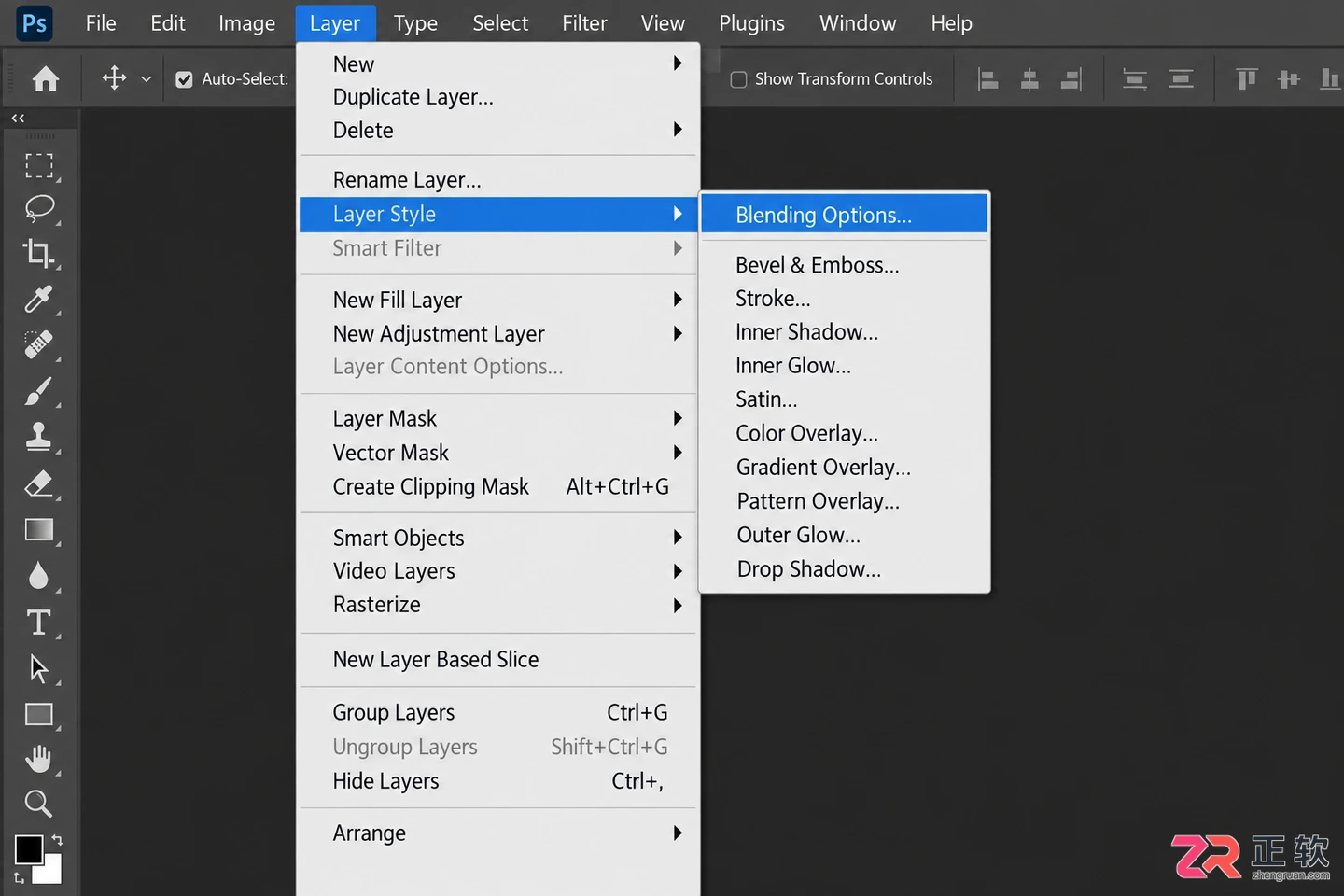Viewport: 1344px width, 896px height.
Task: Select the Move tool icon
Action: pyautogui.click(x=114, y=78)
